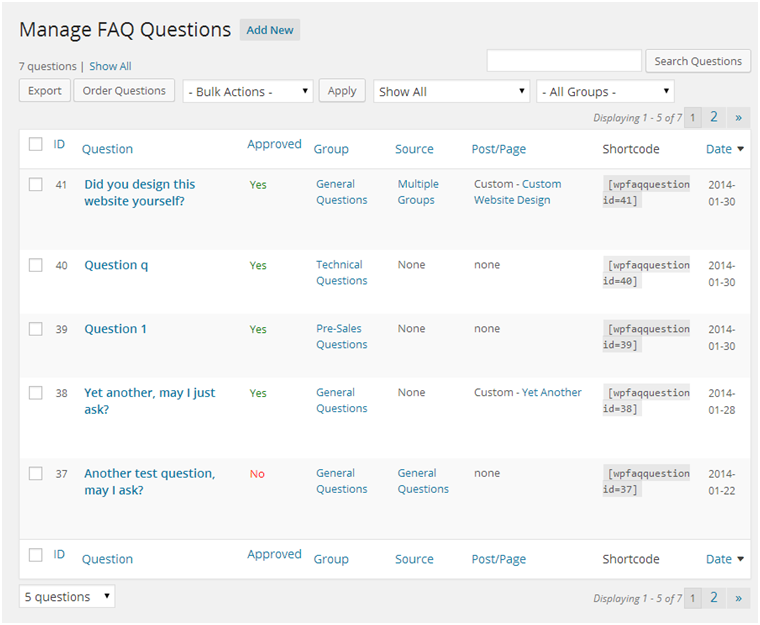Click the Multiple Groups source link
Image resolution: width=760 pixels, height=625 pixels.
point(418,192)
